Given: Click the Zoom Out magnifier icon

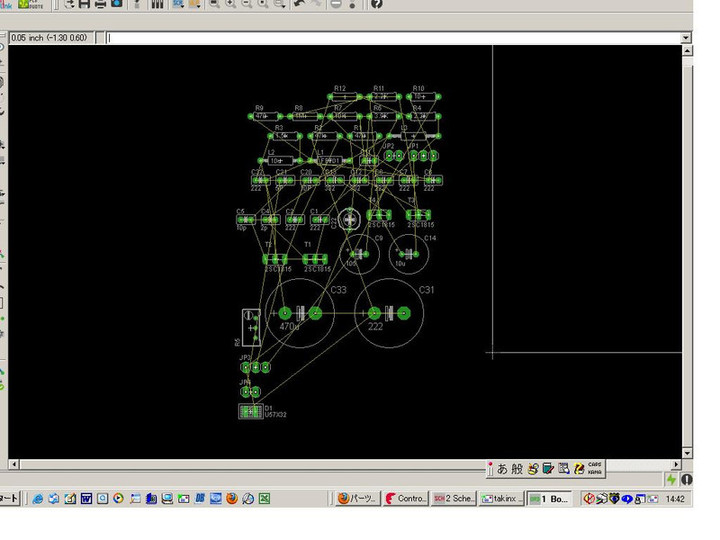Looking at the screenshot, I should point(247,5).
